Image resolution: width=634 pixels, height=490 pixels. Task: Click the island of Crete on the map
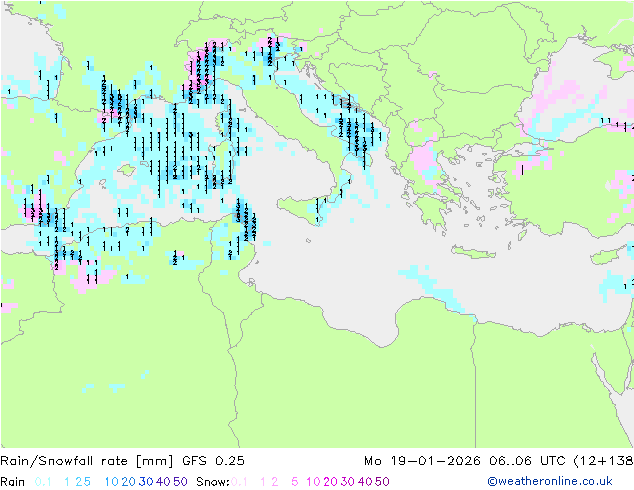tap(473, 252)
